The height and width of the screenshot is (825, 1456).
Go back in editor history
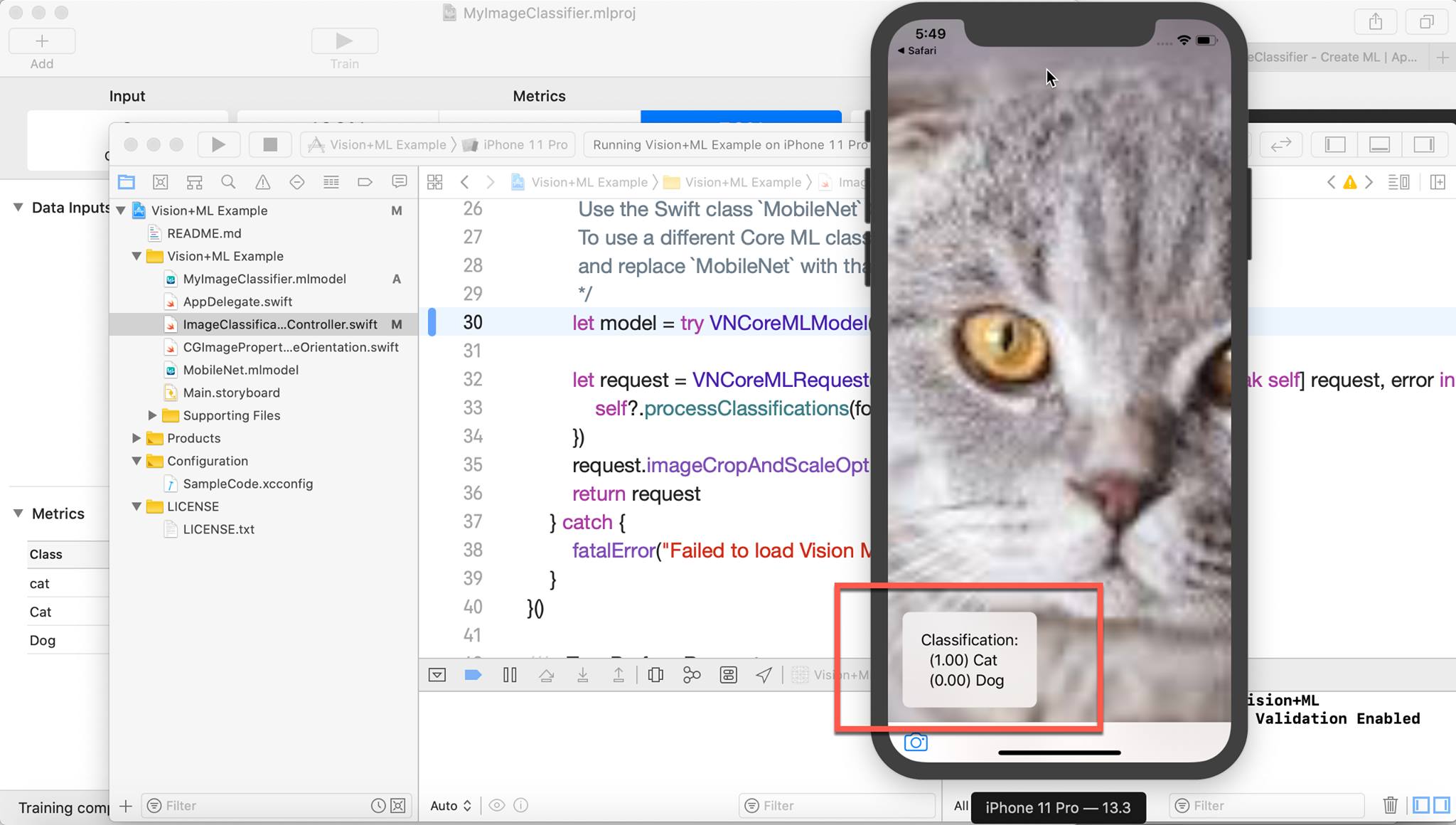[x=465, y=182]
